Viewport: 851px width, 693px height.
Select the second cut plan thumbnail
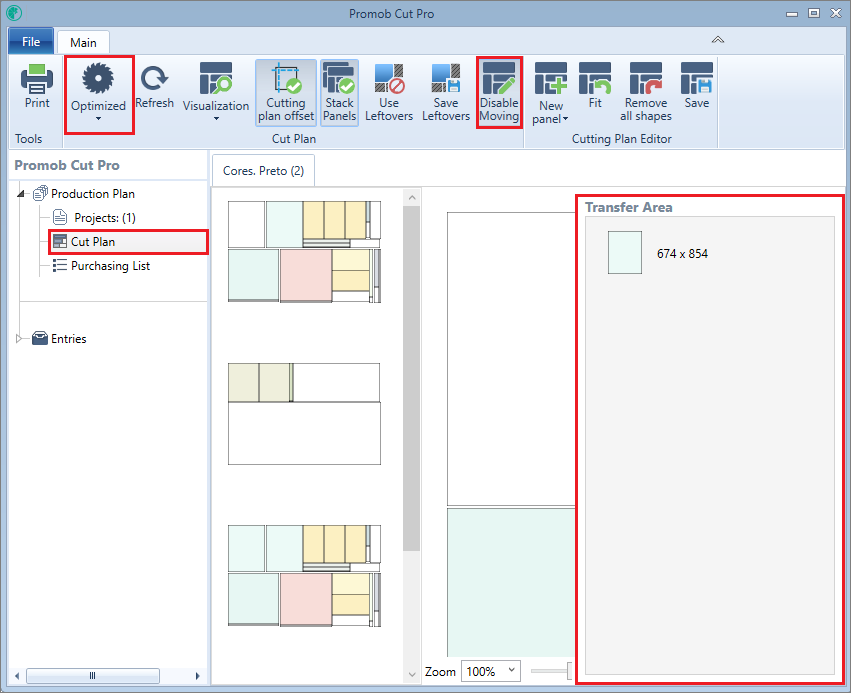304,414
